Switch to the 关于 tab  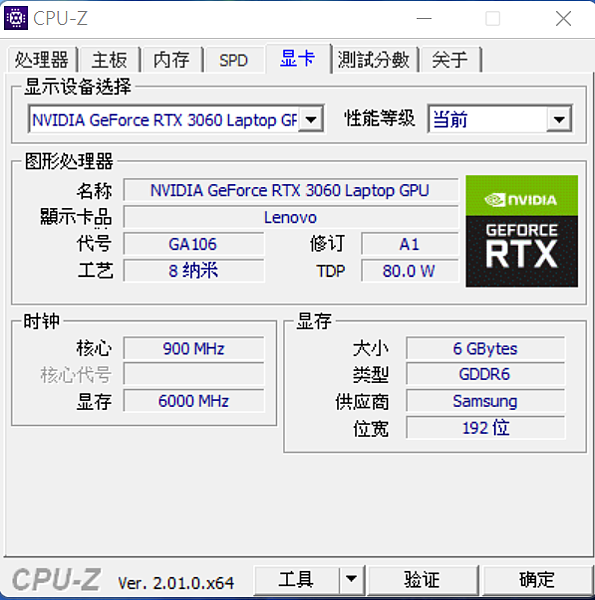point(450,60)
